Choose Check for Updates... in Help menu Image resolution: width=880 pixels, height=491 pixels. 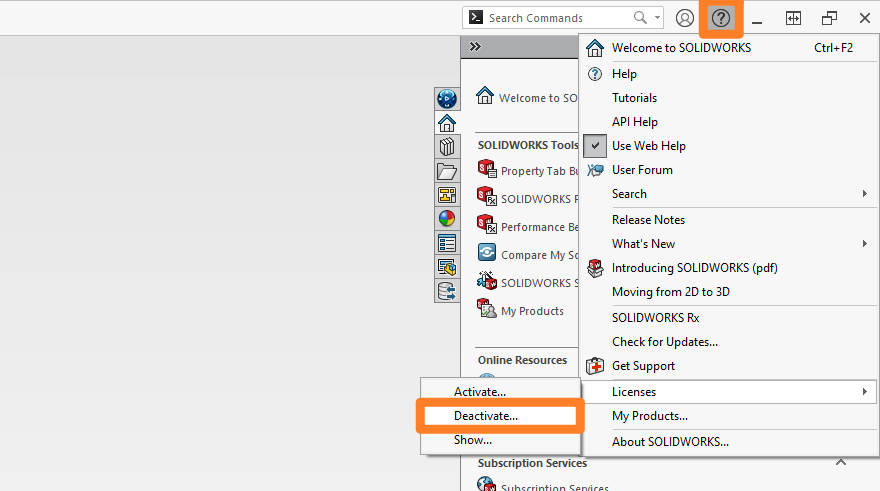665,342
